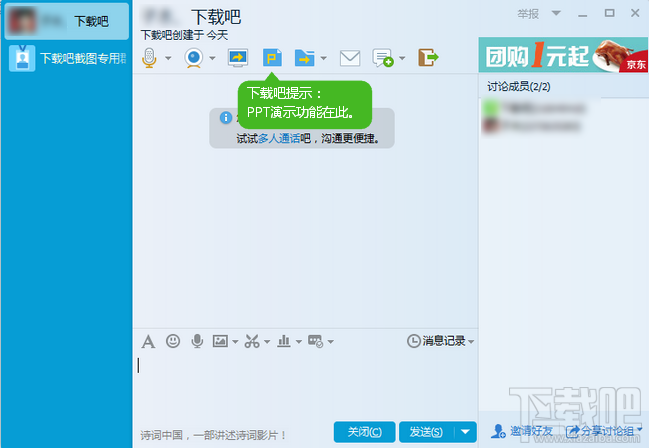This screenshot has height=448, width=649.
Task: Open voice call options dropdown arrow
Action: [168, 58]
